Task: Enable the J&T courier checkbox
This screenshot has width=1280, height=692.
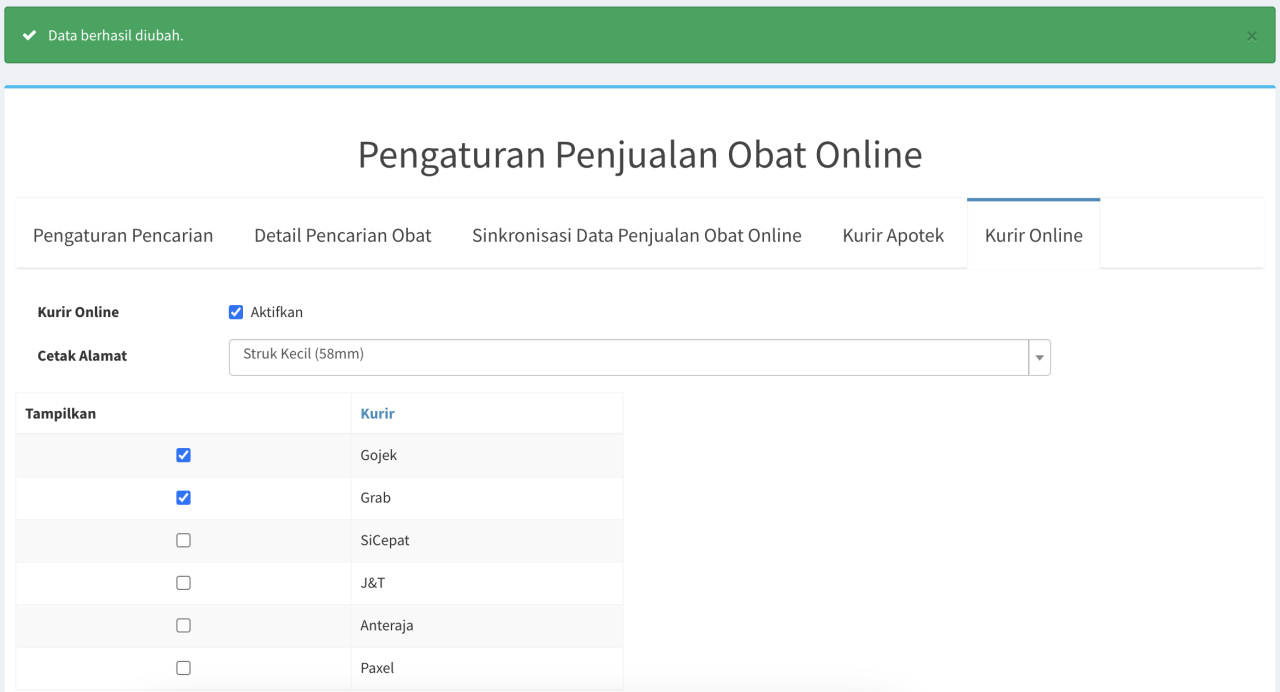Action: (x=183, y=583)
